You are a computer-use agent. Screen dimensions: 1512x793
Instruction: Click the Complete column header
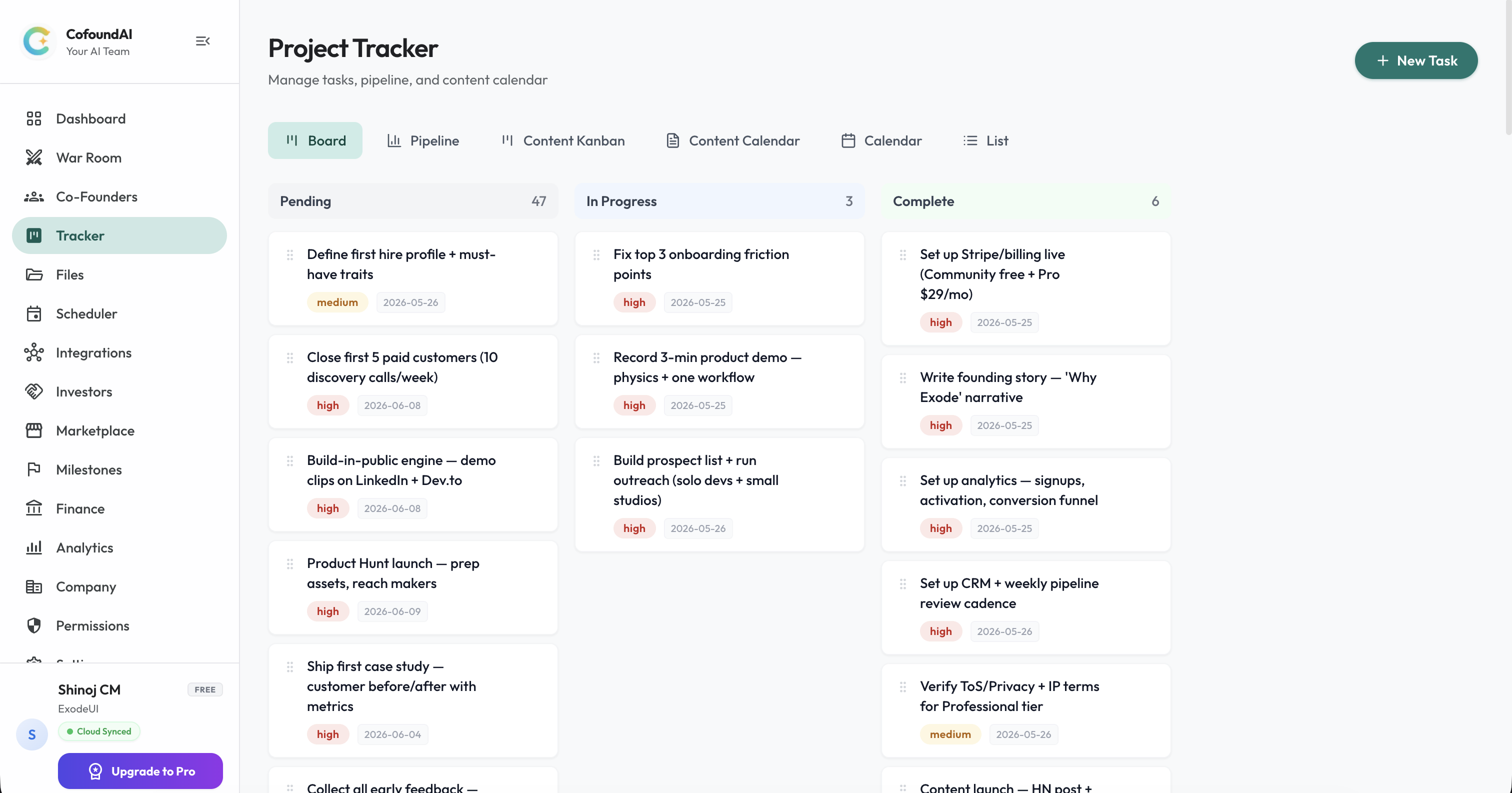point(1026,200)
